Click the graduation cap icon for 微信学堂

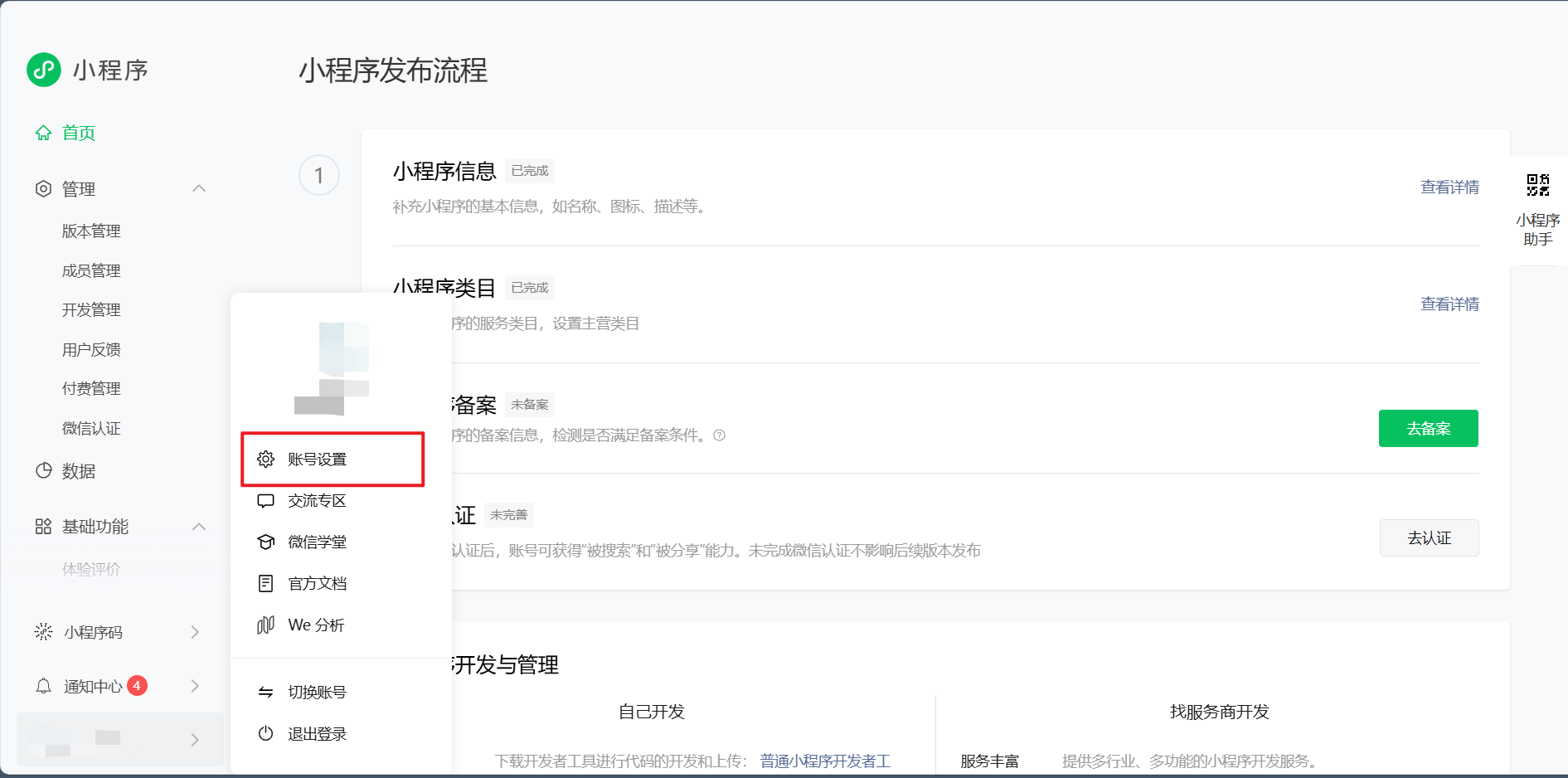point(265,542)
